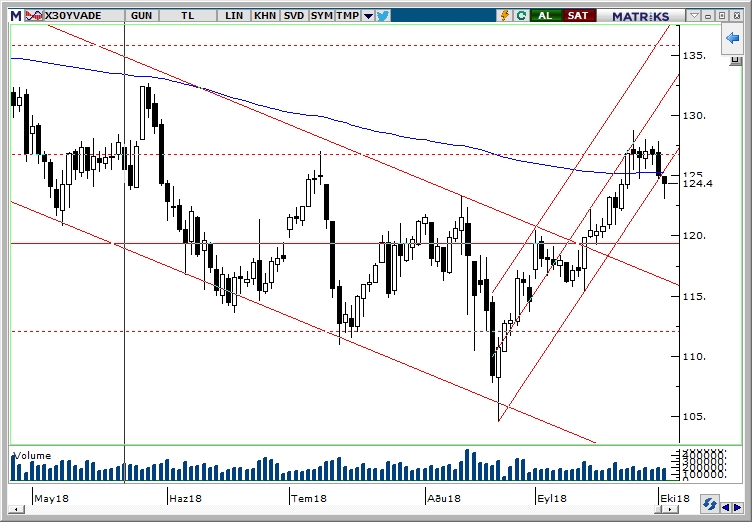Click the blue sync arrows icon
Viewport: 752px width, 522px height.
[x=709, y=505]
